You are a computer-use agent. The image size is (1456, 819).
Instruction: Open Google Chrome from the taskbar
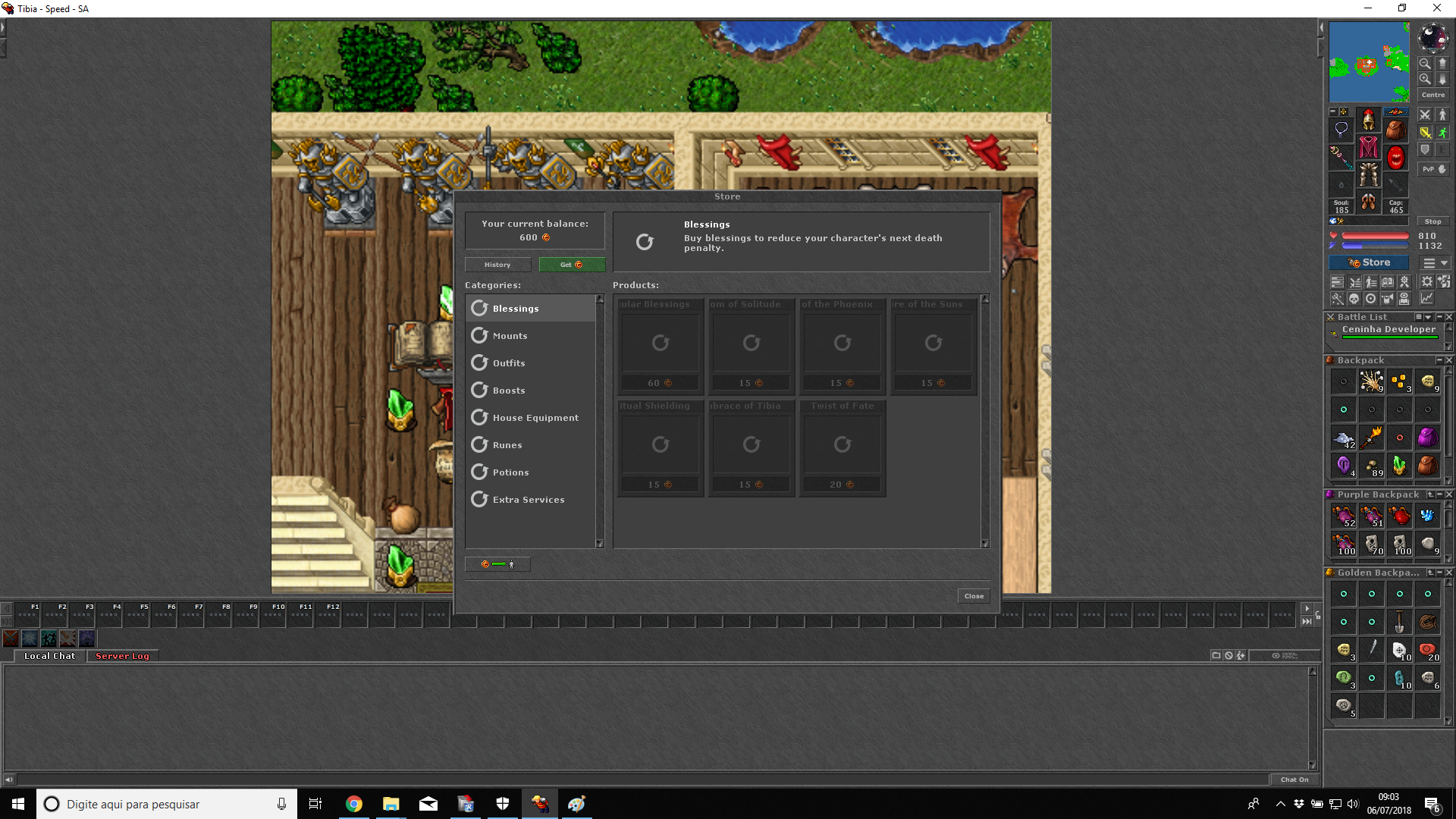(x=353, y=804)
